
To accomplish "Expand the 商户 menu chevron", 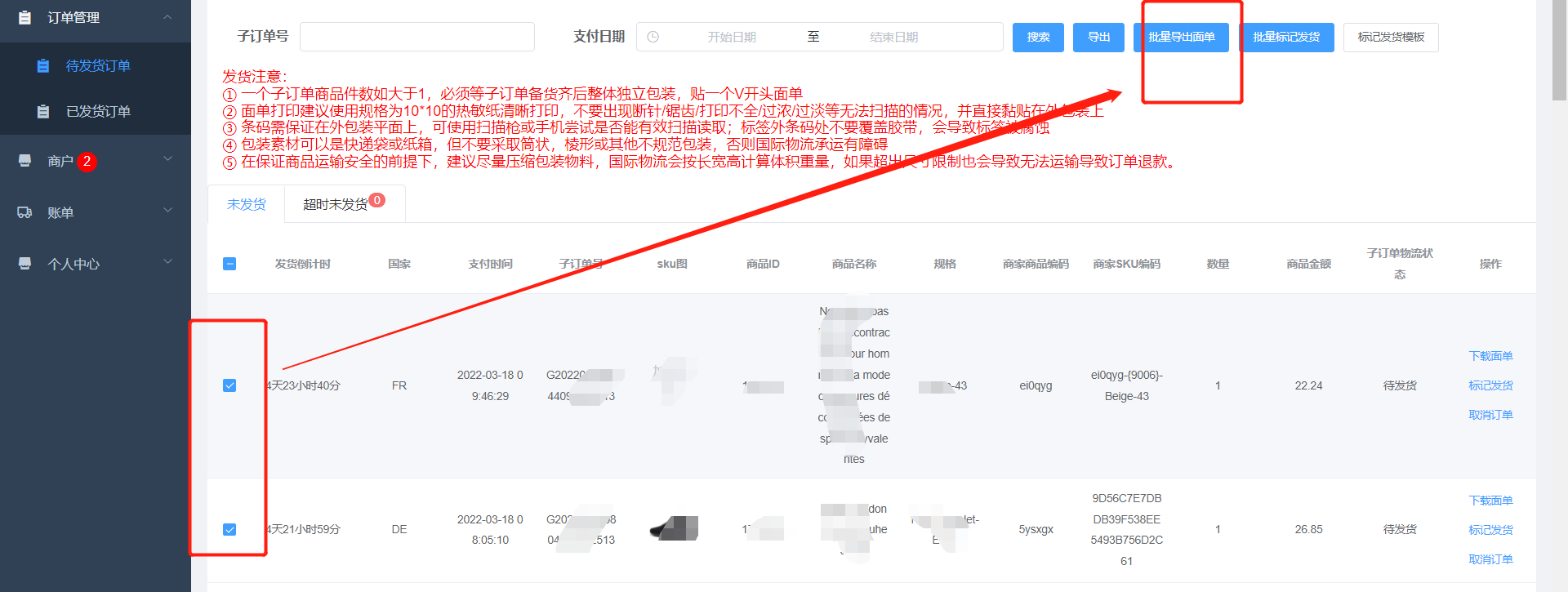I will (x=167, y=158).
